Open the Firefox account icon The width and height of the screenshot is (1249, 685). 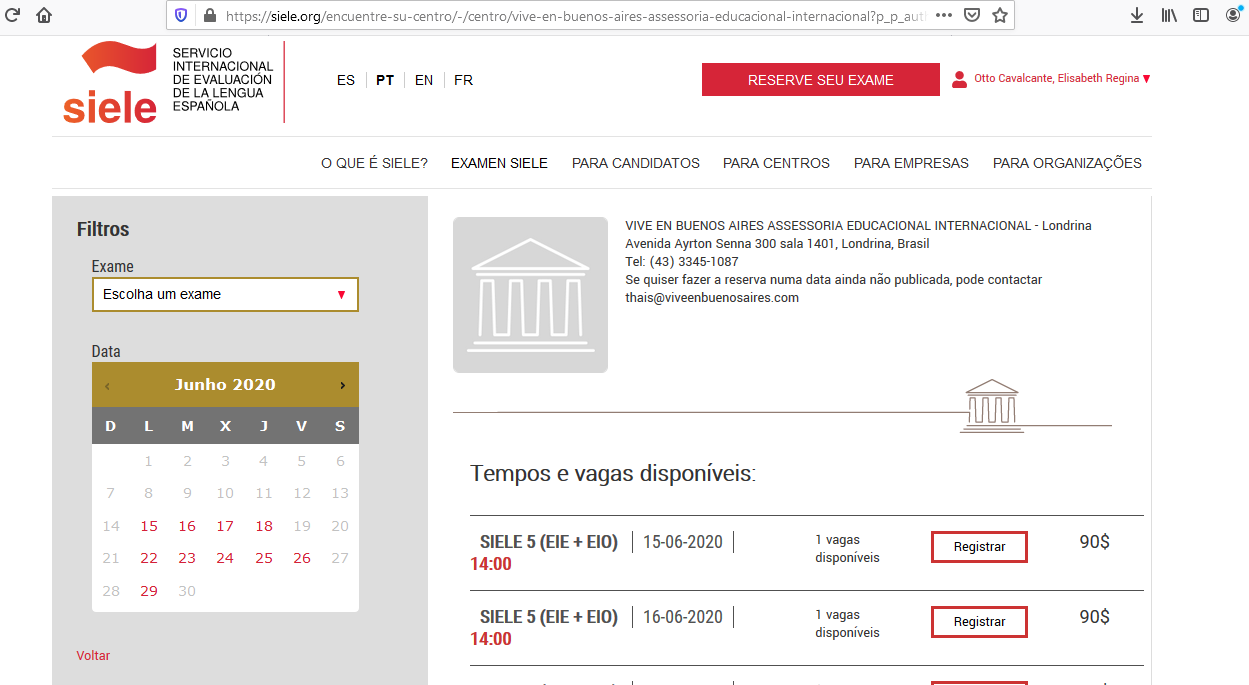(x=1233, y=15)
